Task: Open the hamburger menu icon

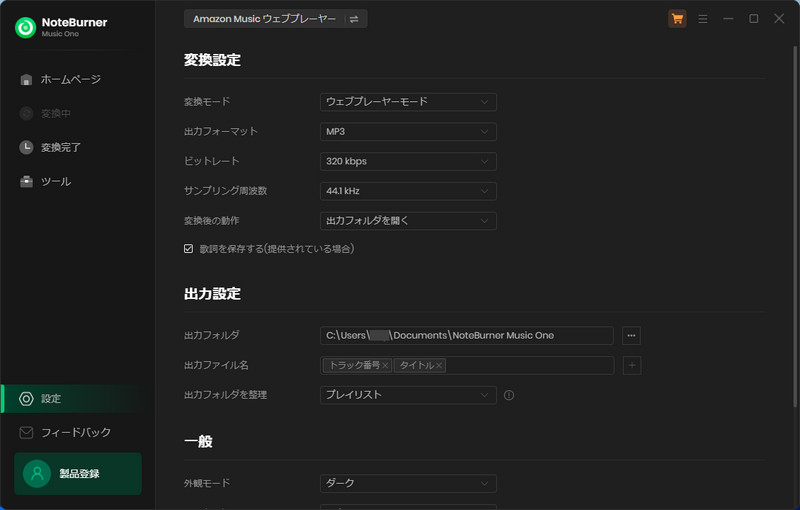Action: pos(703,19)
